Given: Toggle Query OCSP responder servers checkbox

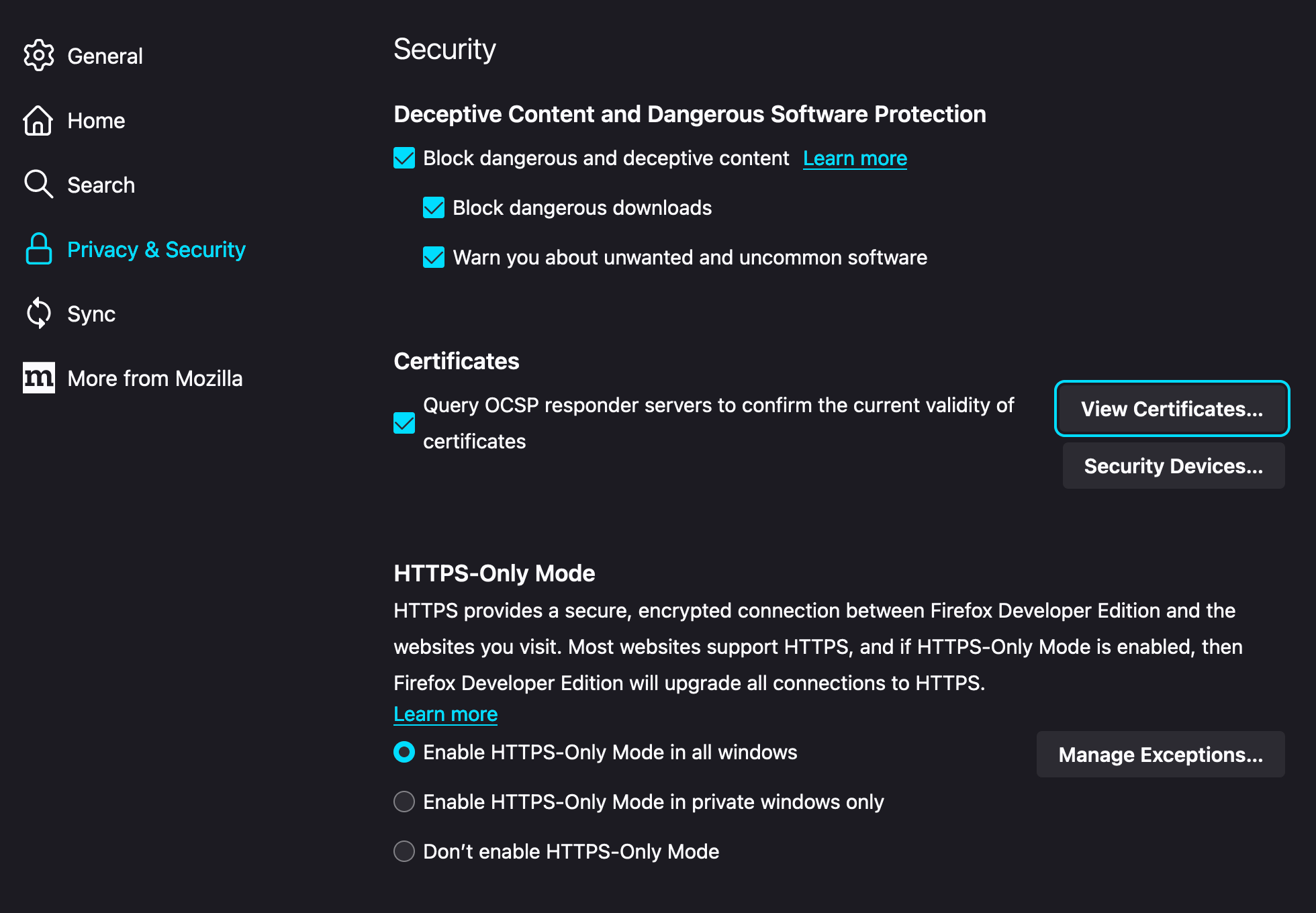Looking at the screenshot, I should (404, 423).
